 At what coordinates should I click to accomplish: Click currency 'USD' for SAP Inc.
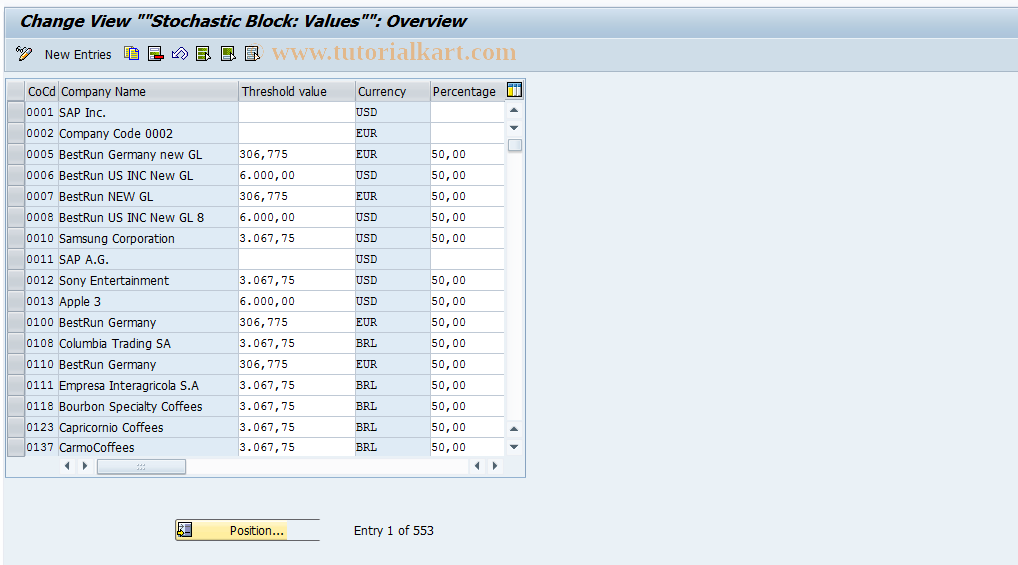pos(393,112)
